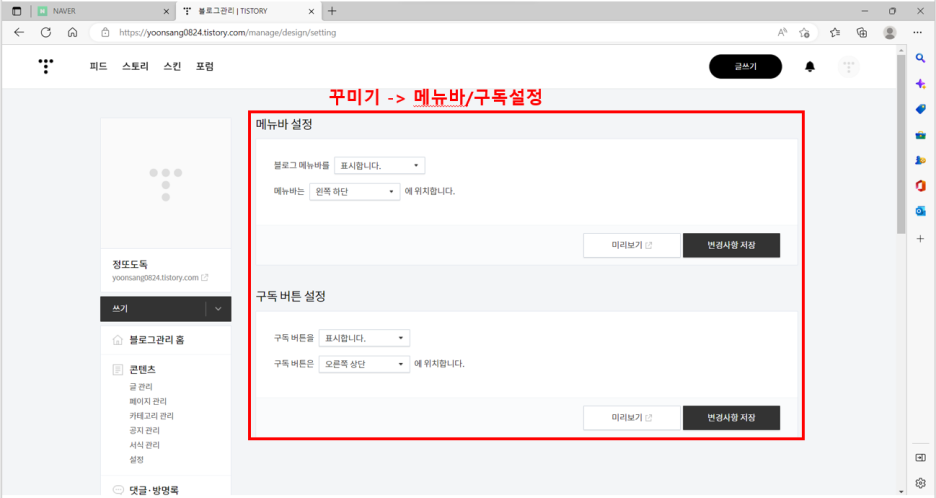
Task: Open the tools briefcase sidebar icon
Action: pyautogui.click(x=920, y=135)
